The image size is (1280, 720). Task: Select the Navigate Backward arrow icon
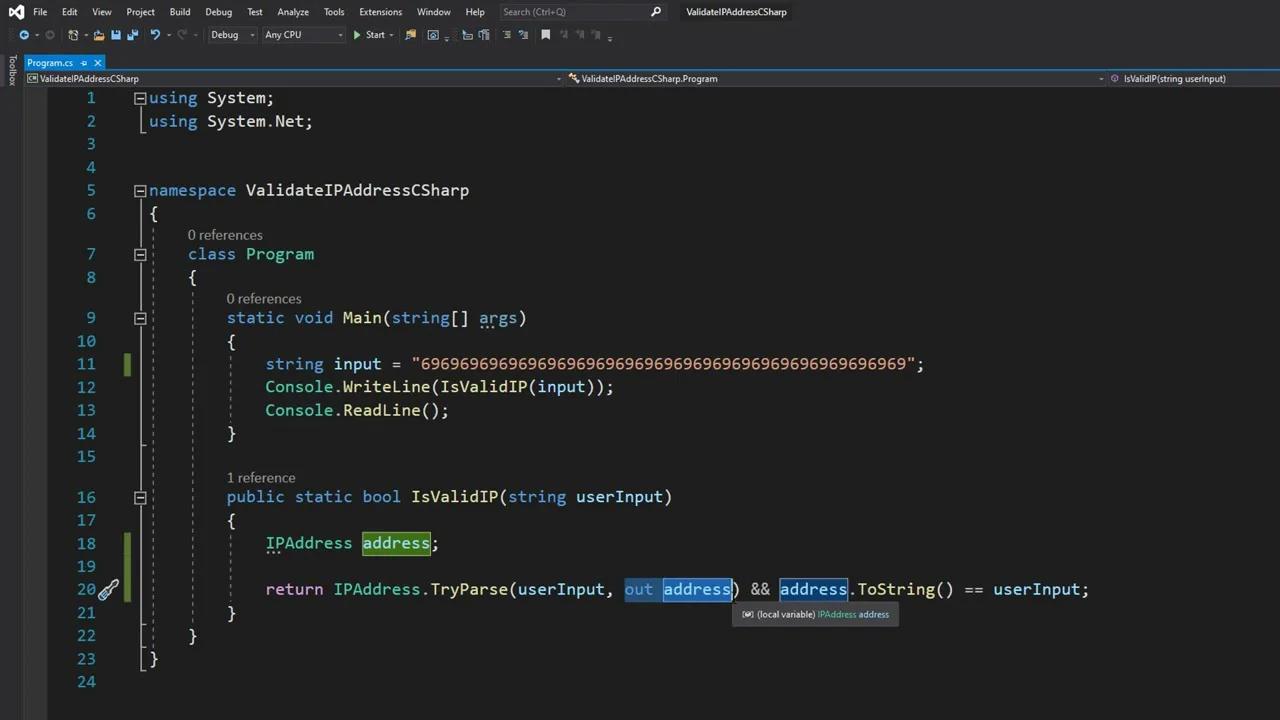coord(24,35)
